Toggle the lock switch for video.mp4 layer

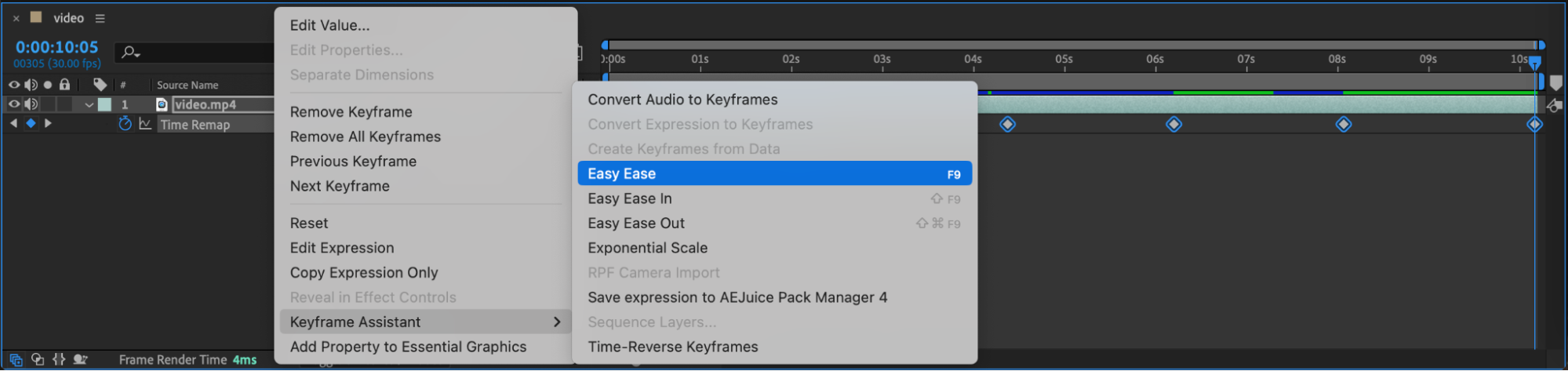pyautogui.click(x=65, y=104)
